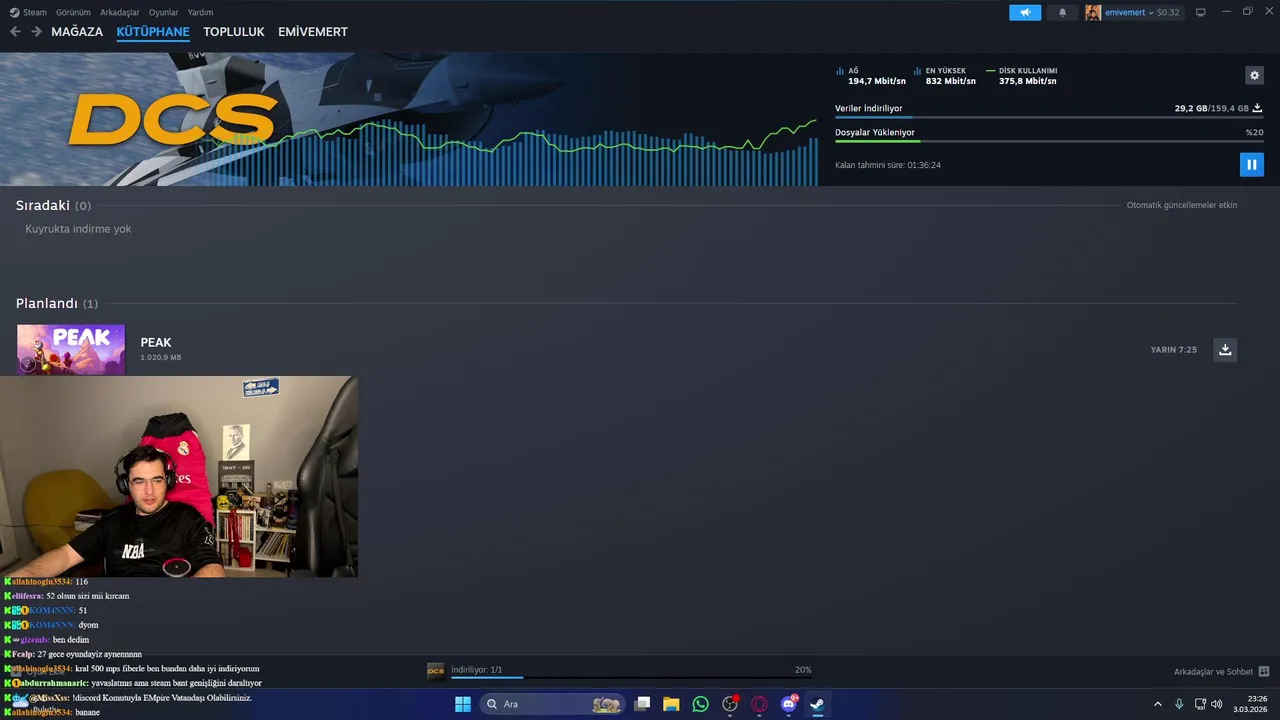
Task: Click the DCS banner logo
Action: 172,120
